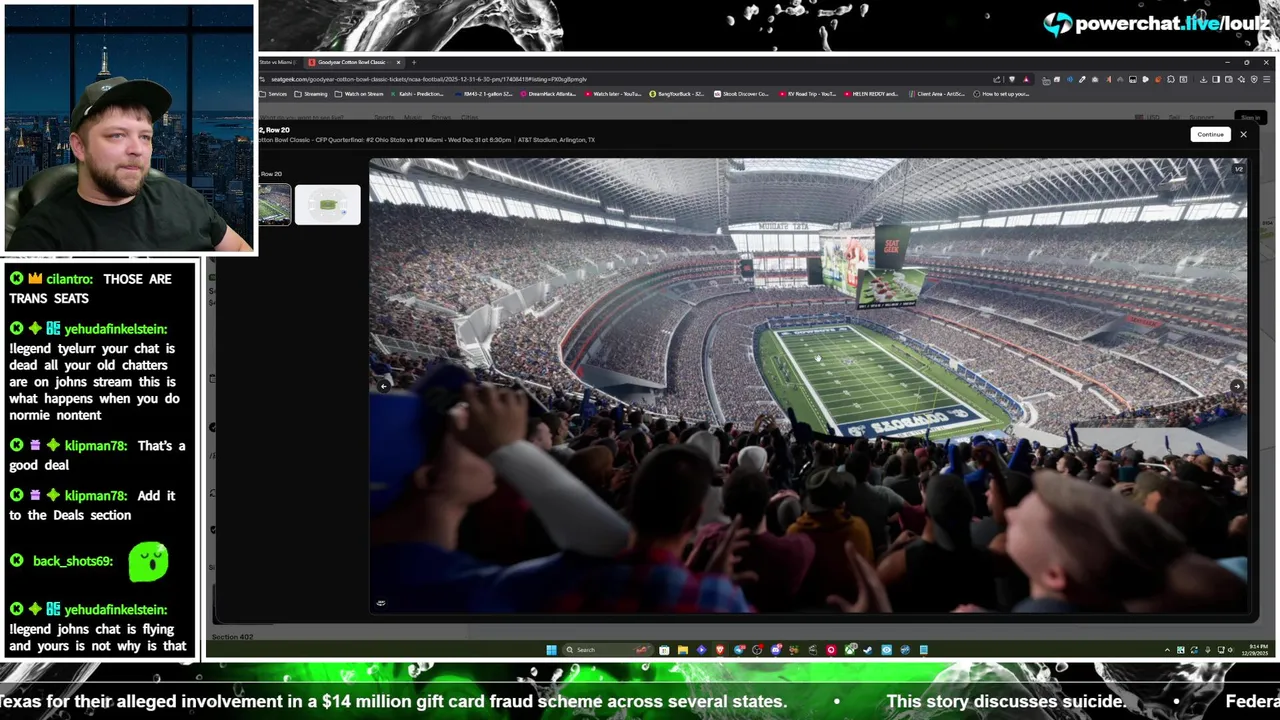Viewport: 1280px width, 720px height.
Task: Open the Stook Discover bookmark
Action: pyautogui.click(x=742, y=94)
